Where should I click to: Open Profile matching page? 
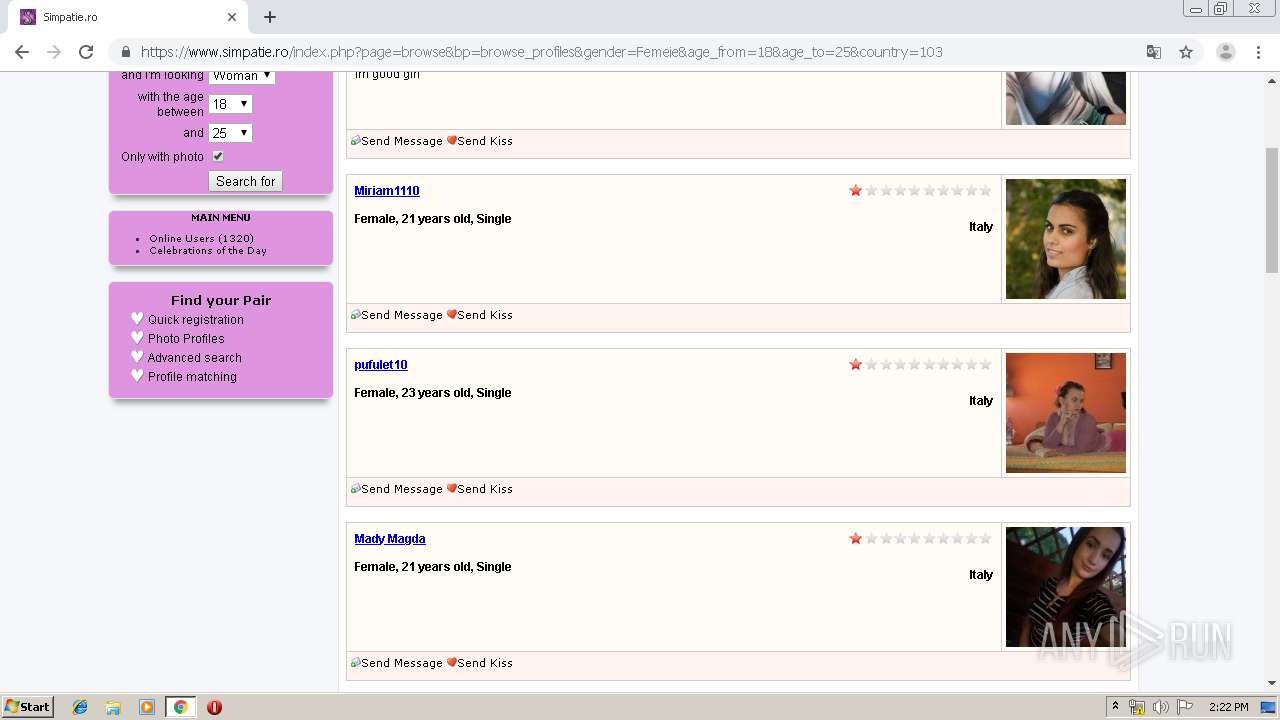click(x=192, y=377)
